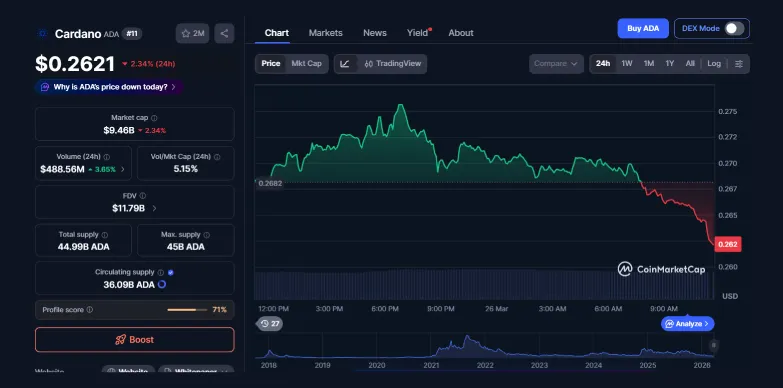
Task: Click #11 rank badge
Action: coord(132,33)
